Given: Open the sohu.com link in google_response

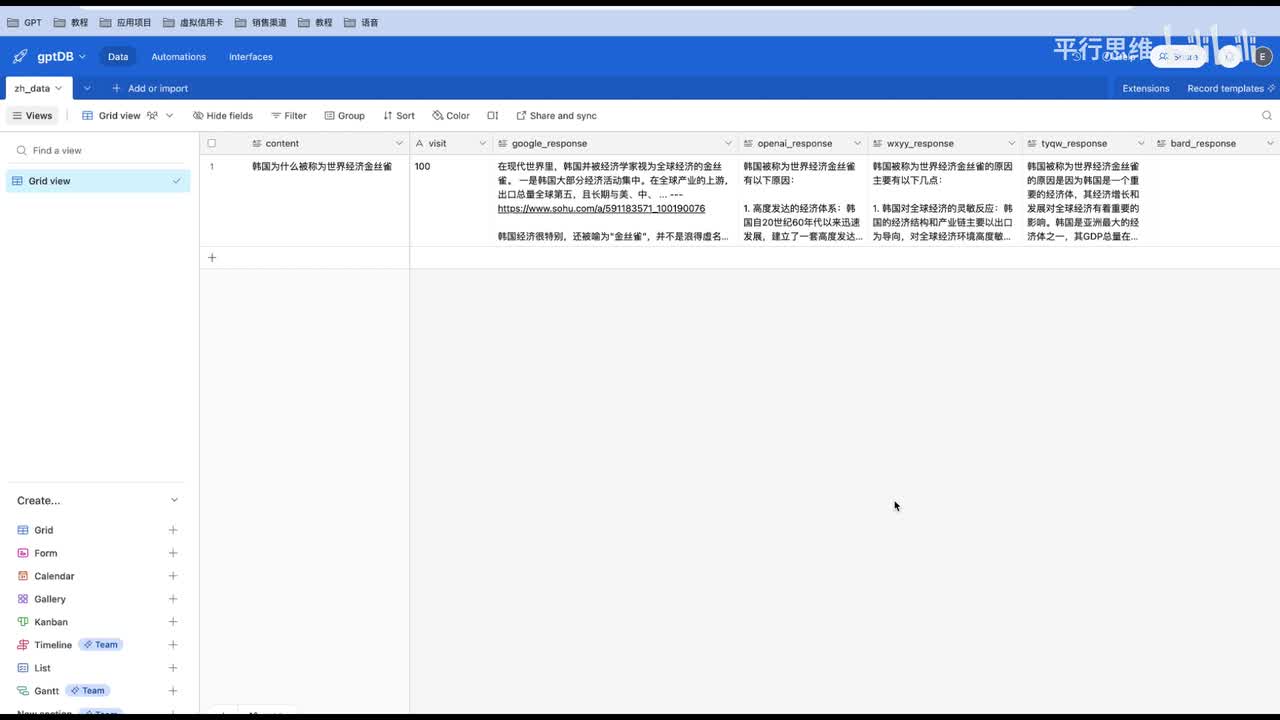Looking at the screenshot, I should pyautogui.click(x=601, y=209).
